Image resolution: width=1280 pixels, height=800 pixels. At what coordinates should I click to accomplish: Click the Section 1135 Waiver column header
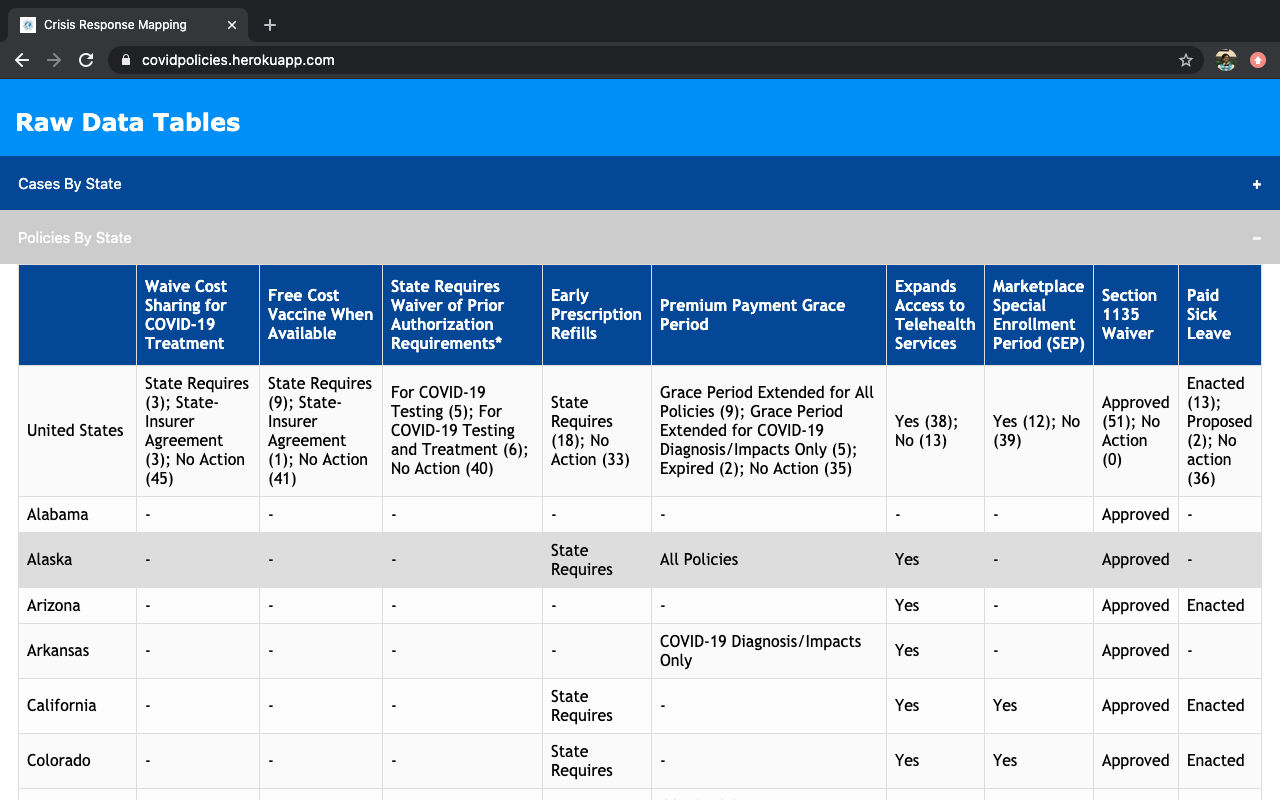coord(1136,315)
